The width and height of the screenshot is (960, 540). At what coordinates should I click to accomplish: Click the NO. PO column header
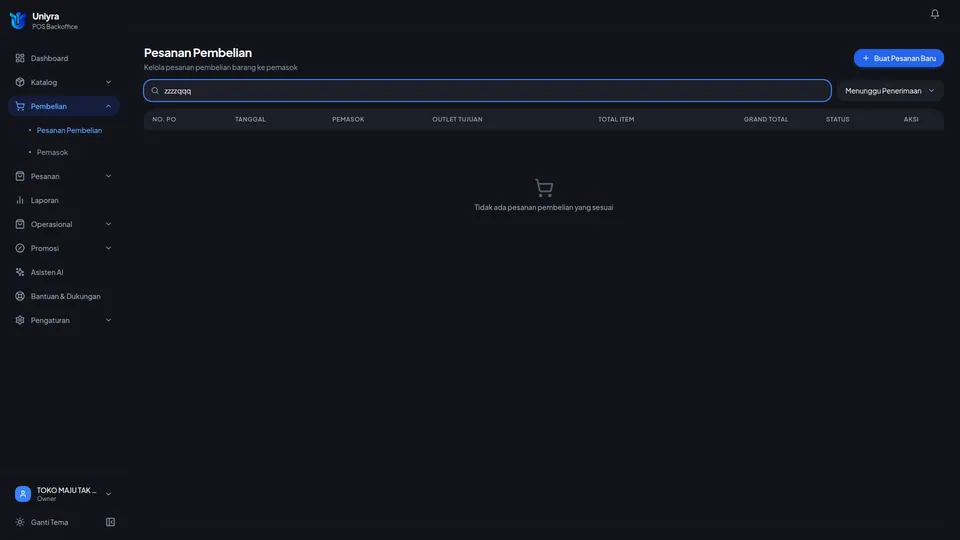pos(164,119)
